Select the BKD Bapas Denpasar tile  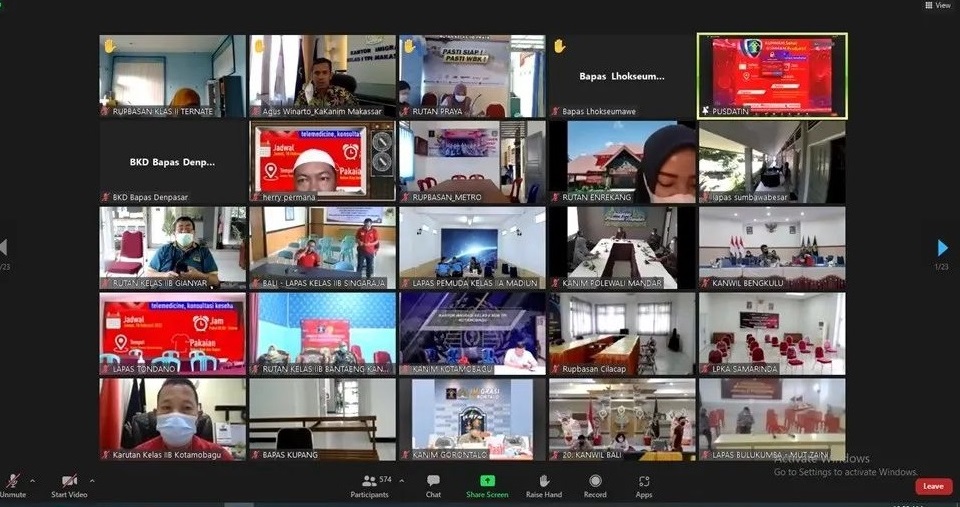tap(173, 162)
